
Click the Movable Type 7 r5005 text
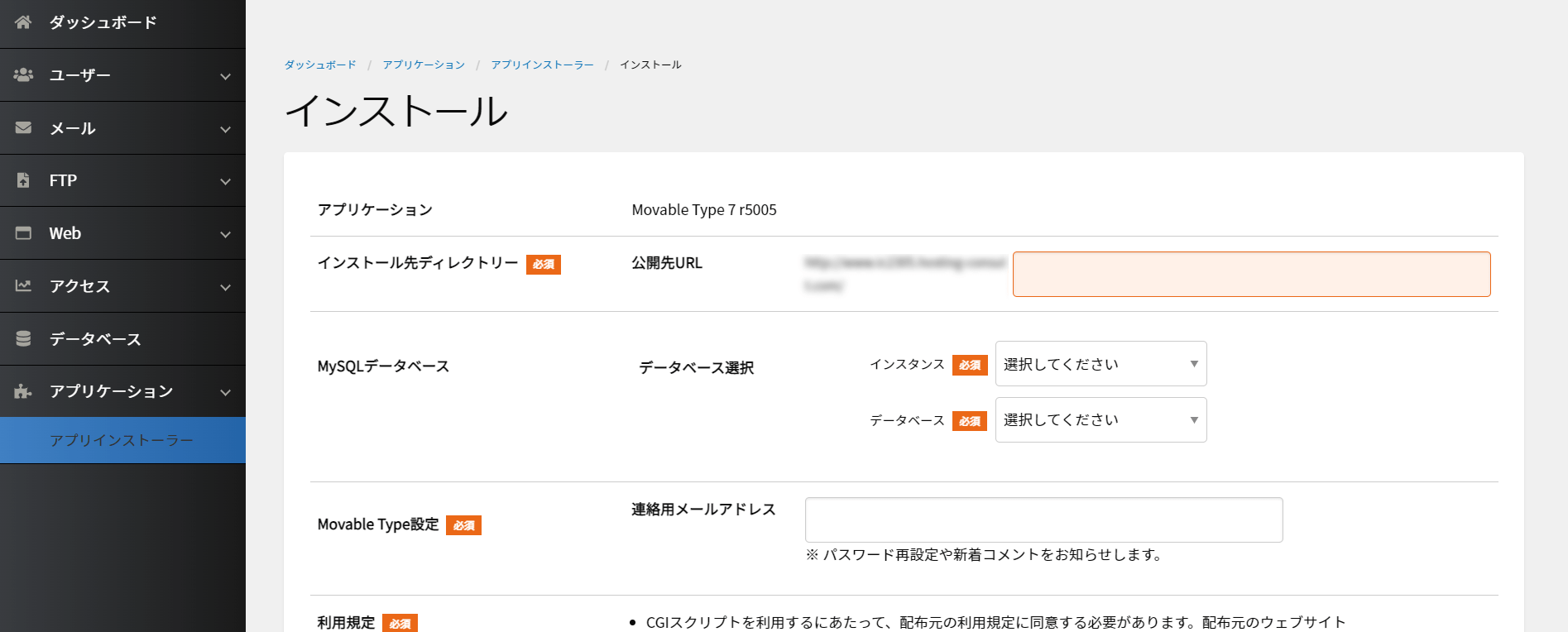tap(704, 210)
